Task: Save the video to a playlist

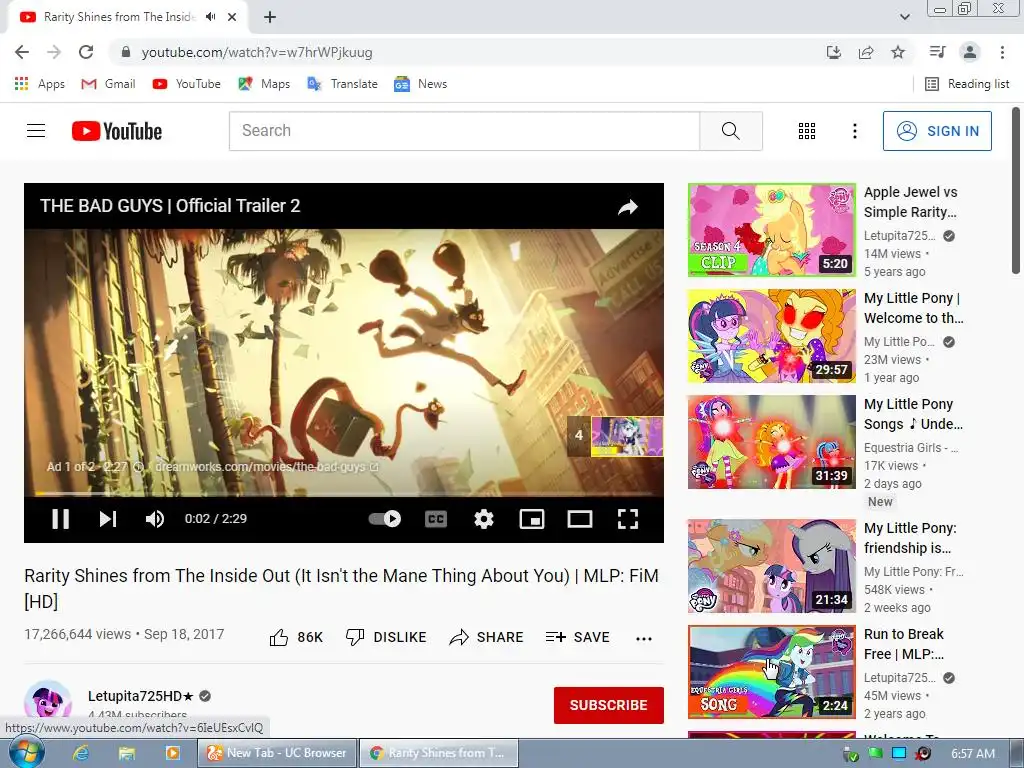Action: pos(577,637)
